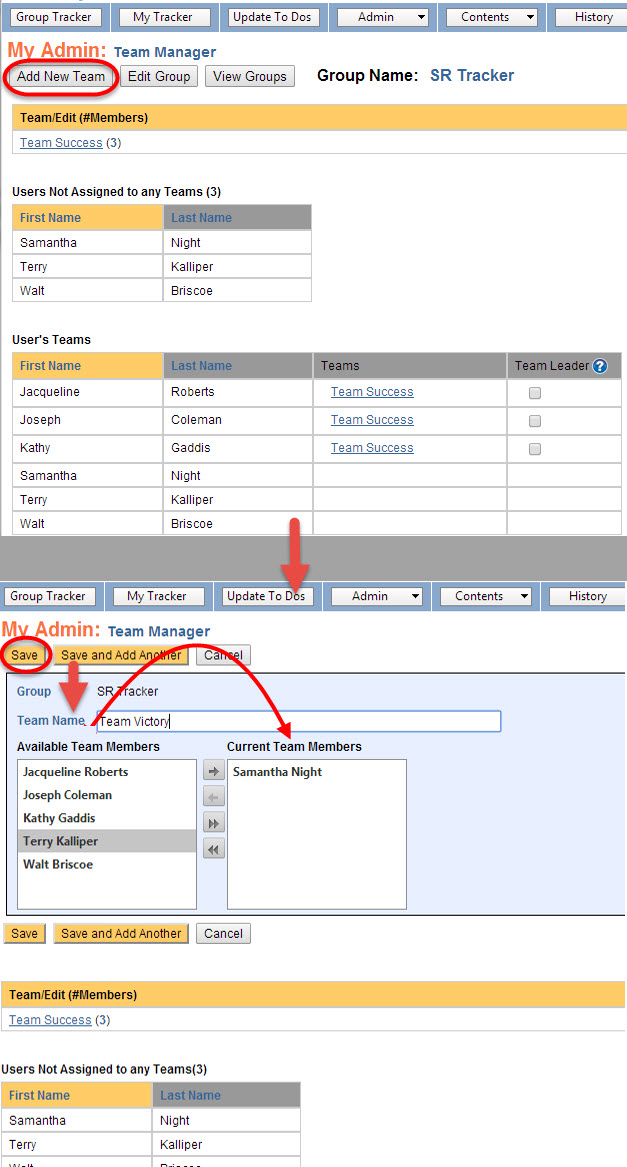Go to History in the topmost navigation bar
Screen dimensions: 627x1167
point(594,17)
